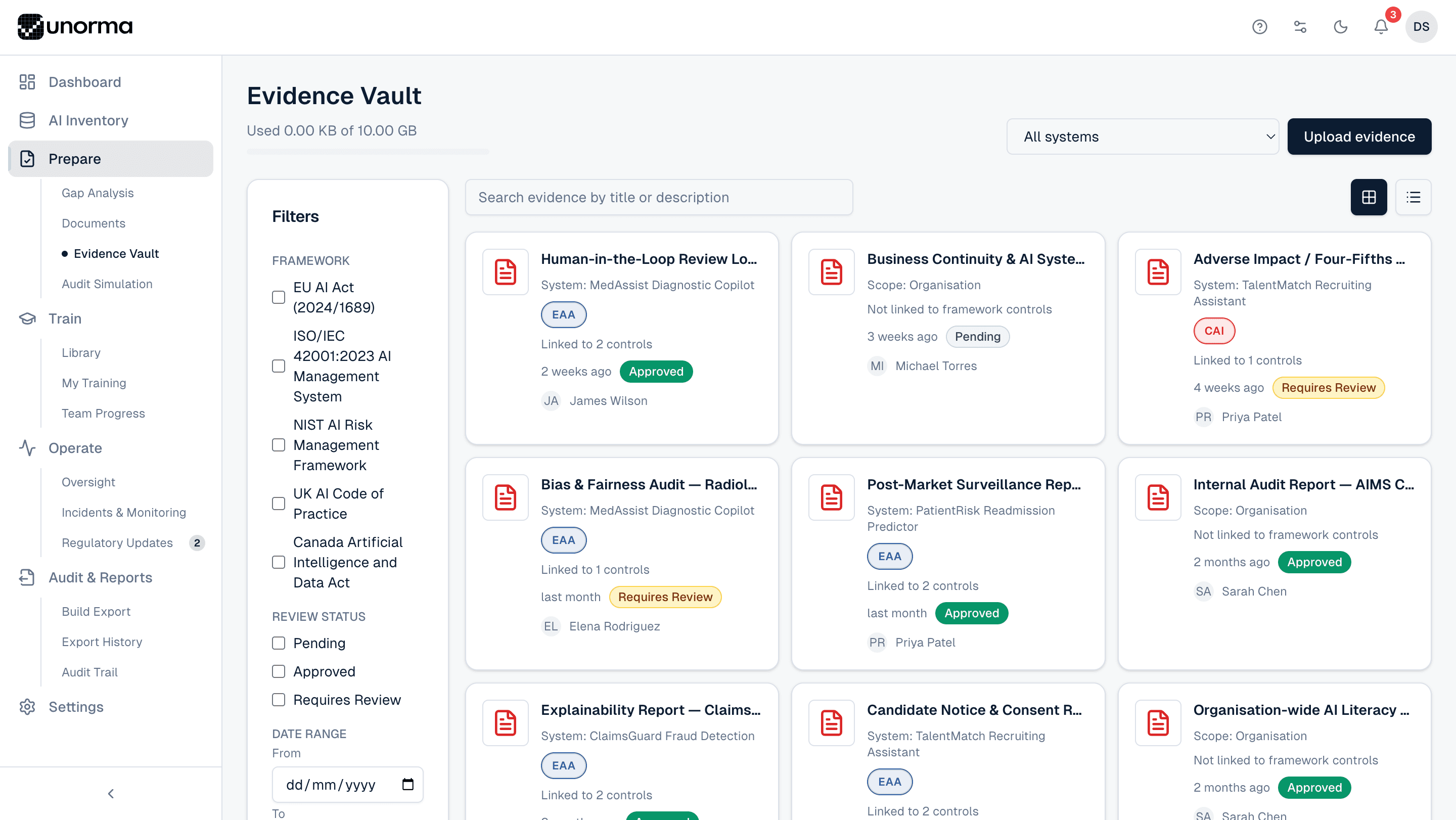
Task: Click Human-in-the-Loop Review document icon
Action: (x=506, y=272)
